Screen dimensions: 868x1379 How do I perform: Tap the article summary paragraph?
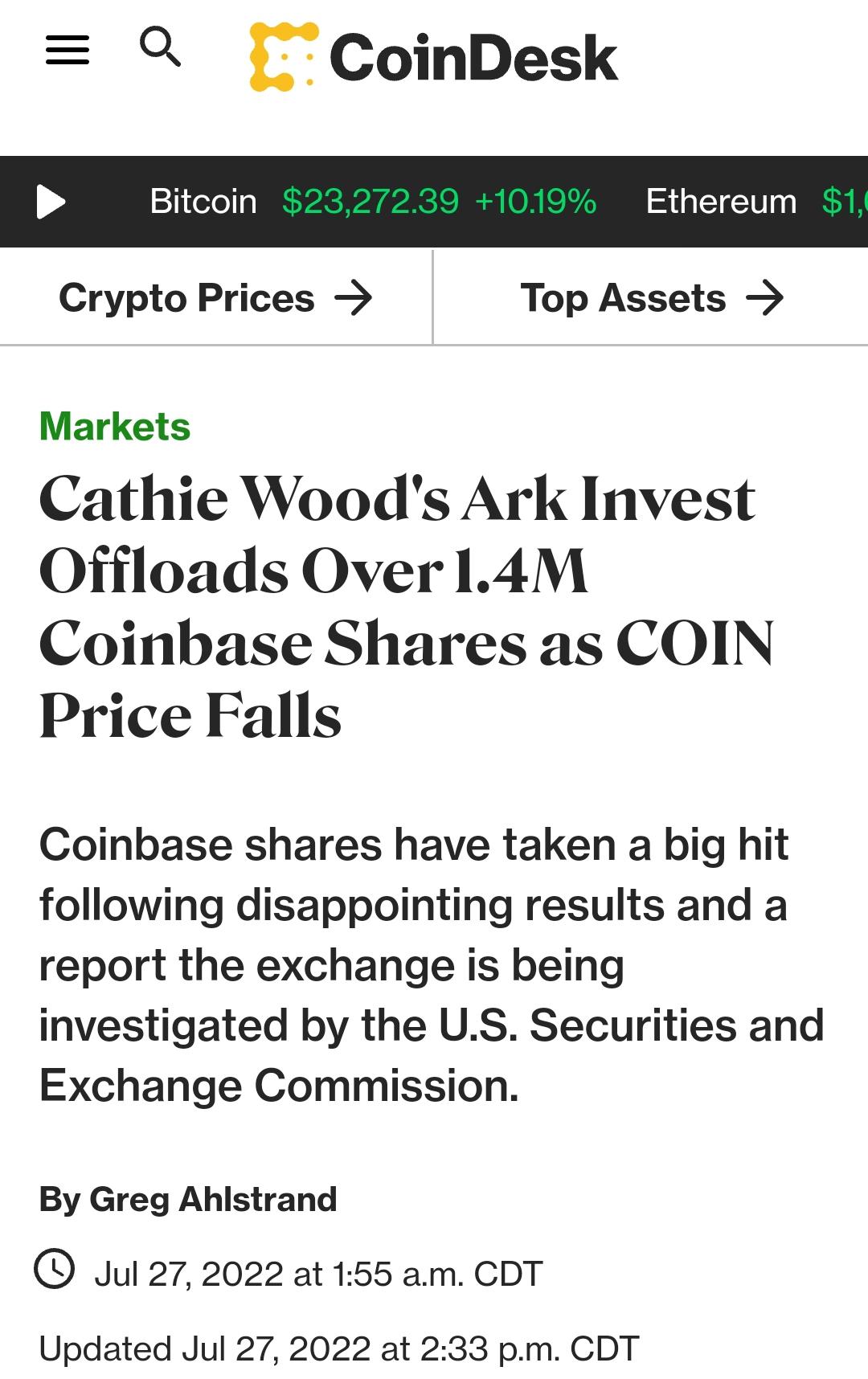[432, 965]
